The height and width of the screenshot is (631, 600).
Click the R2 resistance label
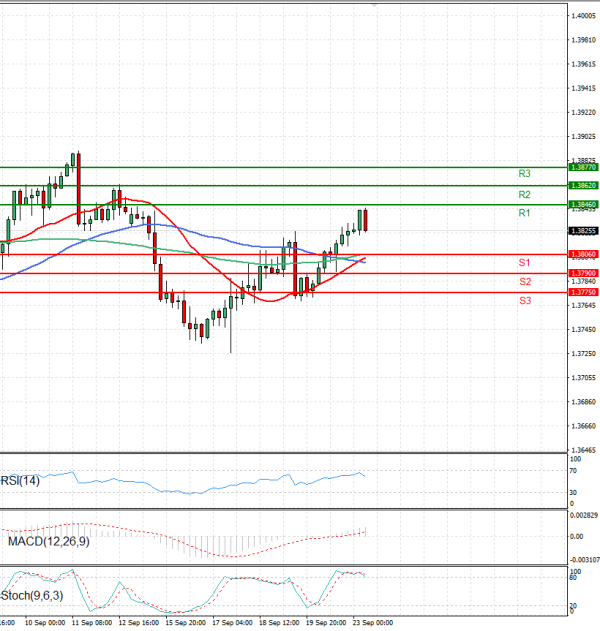[x=524, y=195]
